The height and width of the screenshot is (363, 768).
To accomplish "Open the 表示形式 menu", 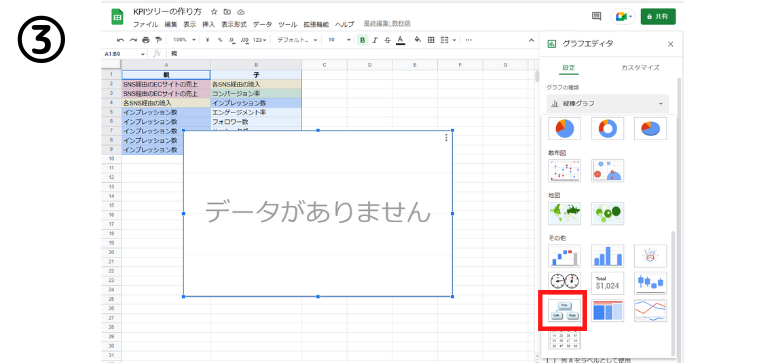I will tap(234, 24).
